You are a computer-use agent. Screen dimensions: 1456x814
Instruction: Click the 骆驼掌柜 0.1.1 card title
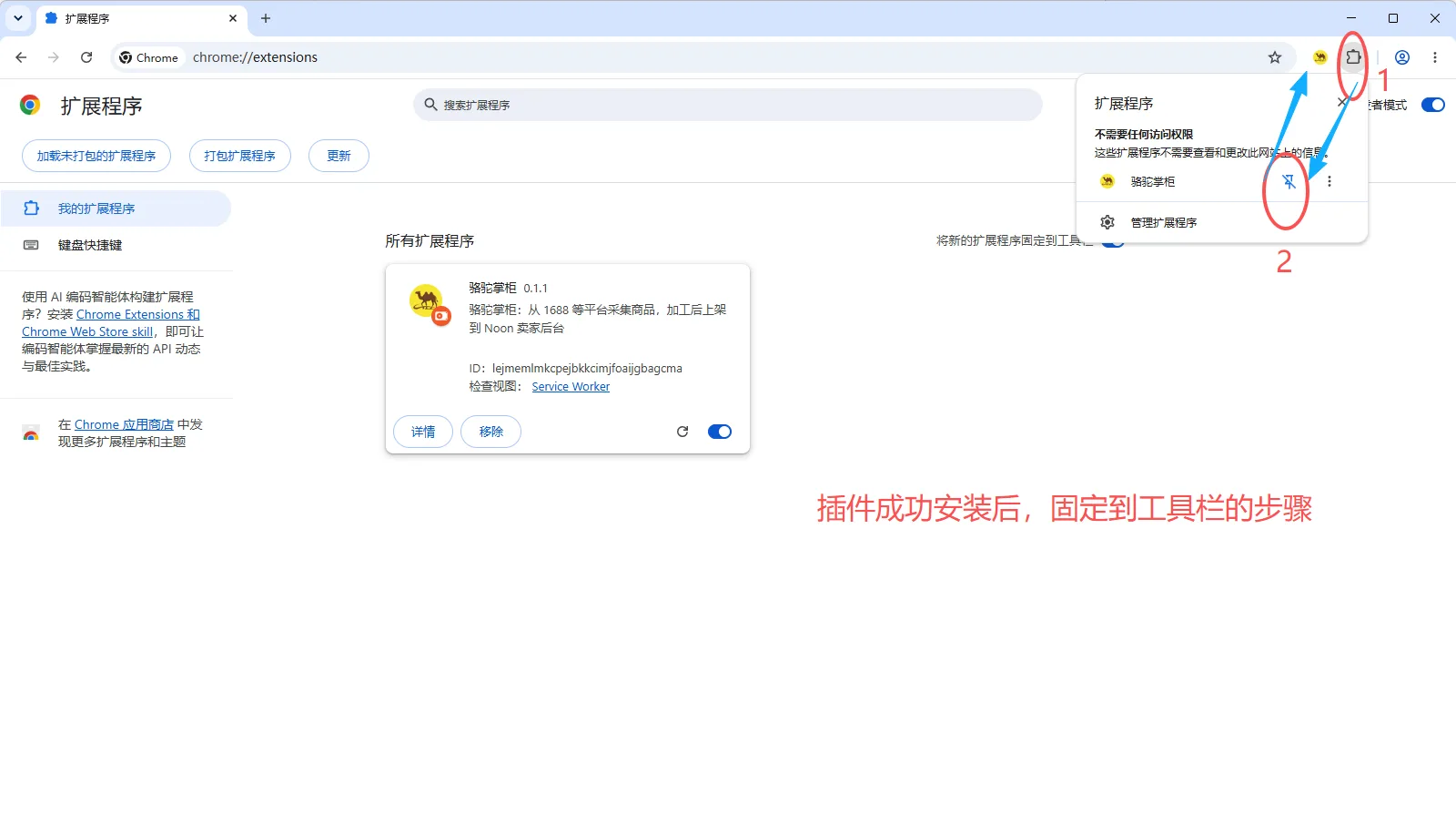[x=508, y=288]
